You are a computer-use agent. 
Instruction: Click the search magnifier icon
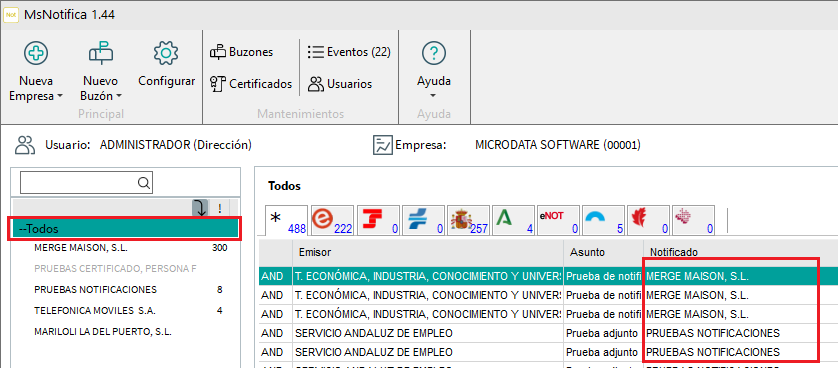(x=144, y=183)
